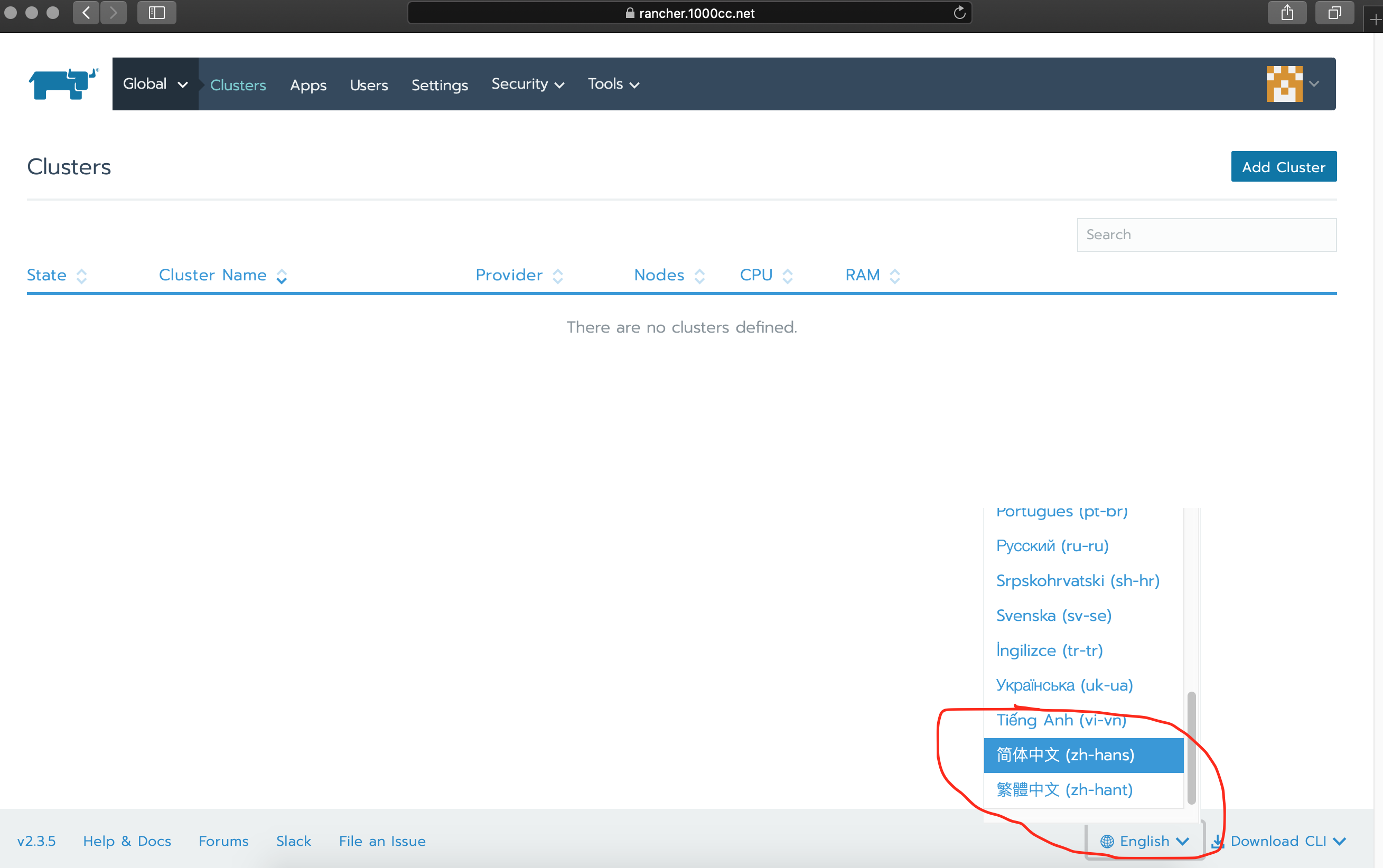Select 简体中文 (zh-hans) language

[1083, 756]
